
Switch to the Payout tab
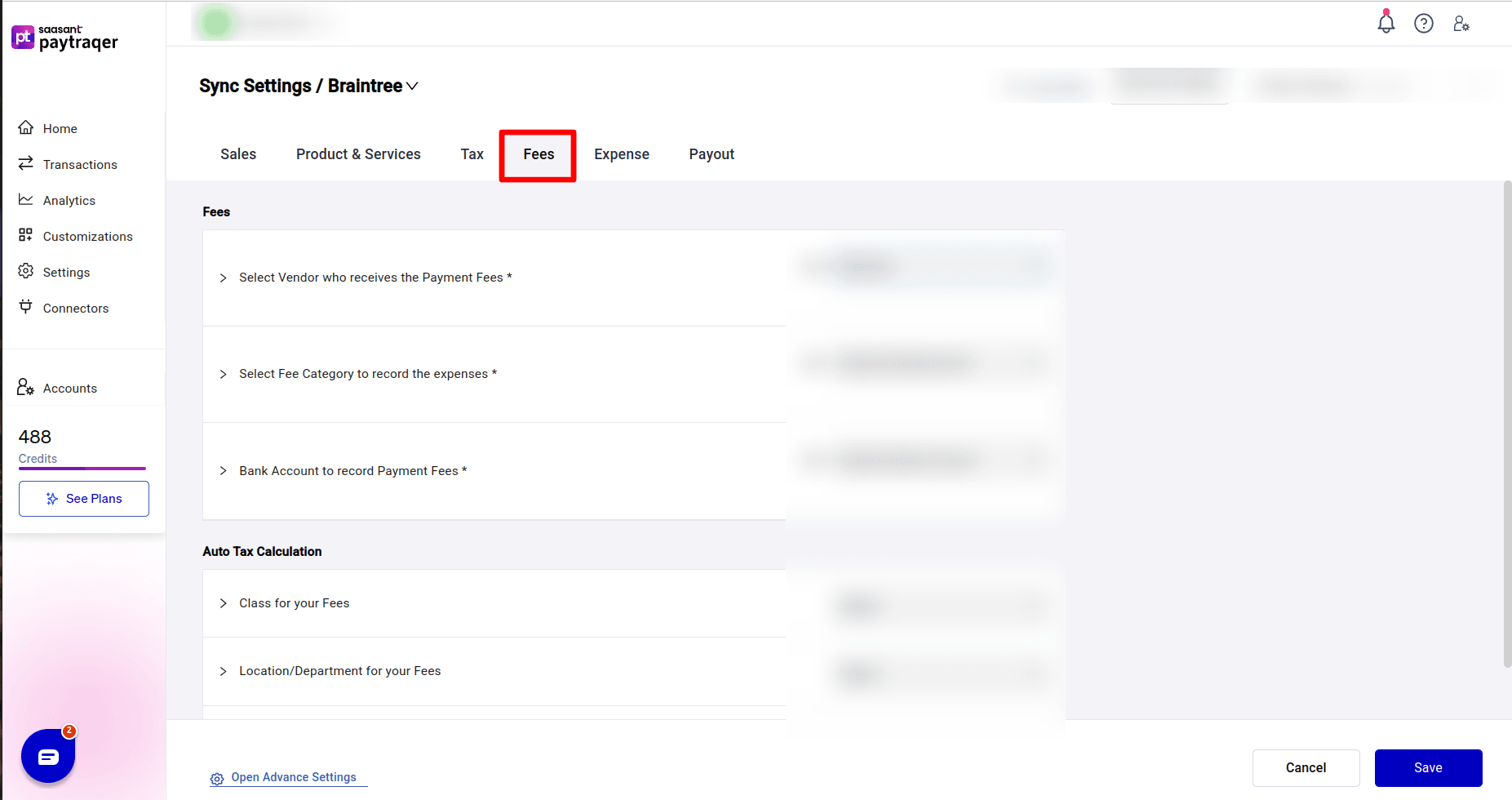click(711, 153)
